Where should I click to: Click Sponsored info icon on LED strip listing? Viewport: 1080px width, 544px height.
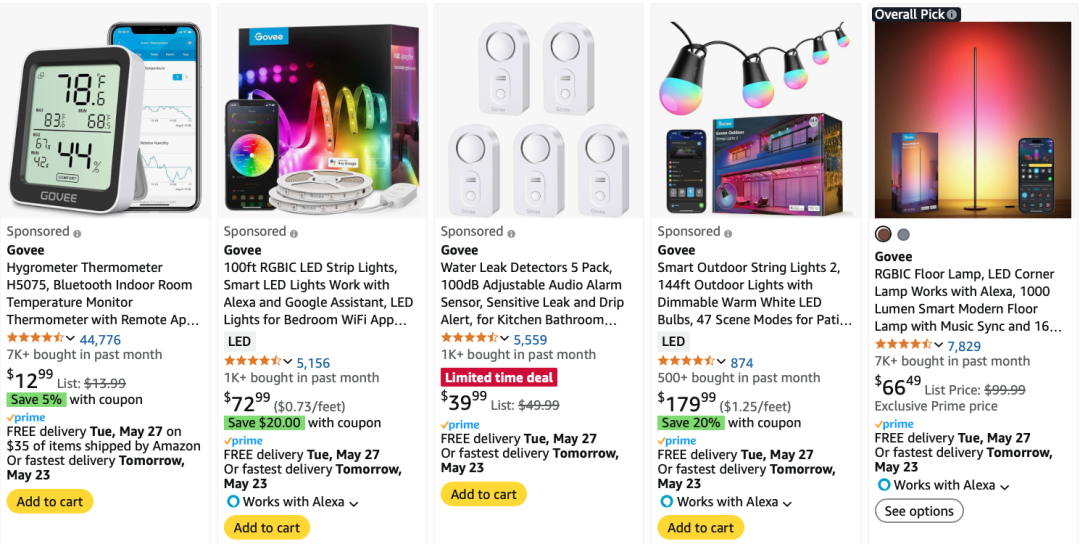pyautogui.click(x=295, y=233)
